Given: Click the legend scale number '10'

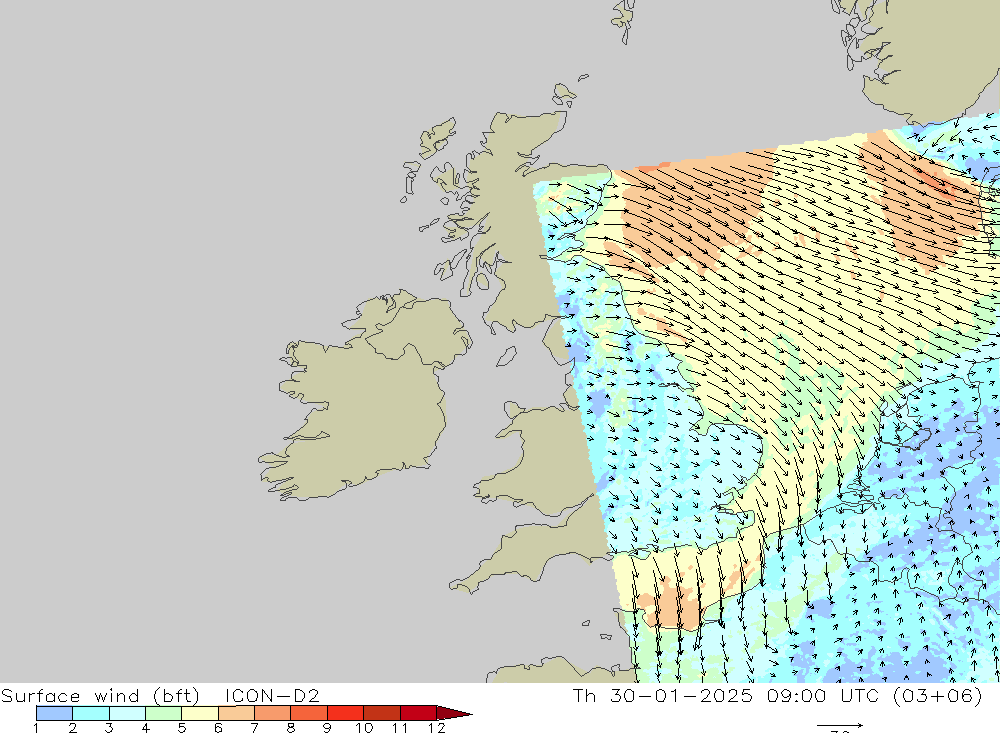Looking at the screenshot, I should pyautogui.click(x=364, y=728).
